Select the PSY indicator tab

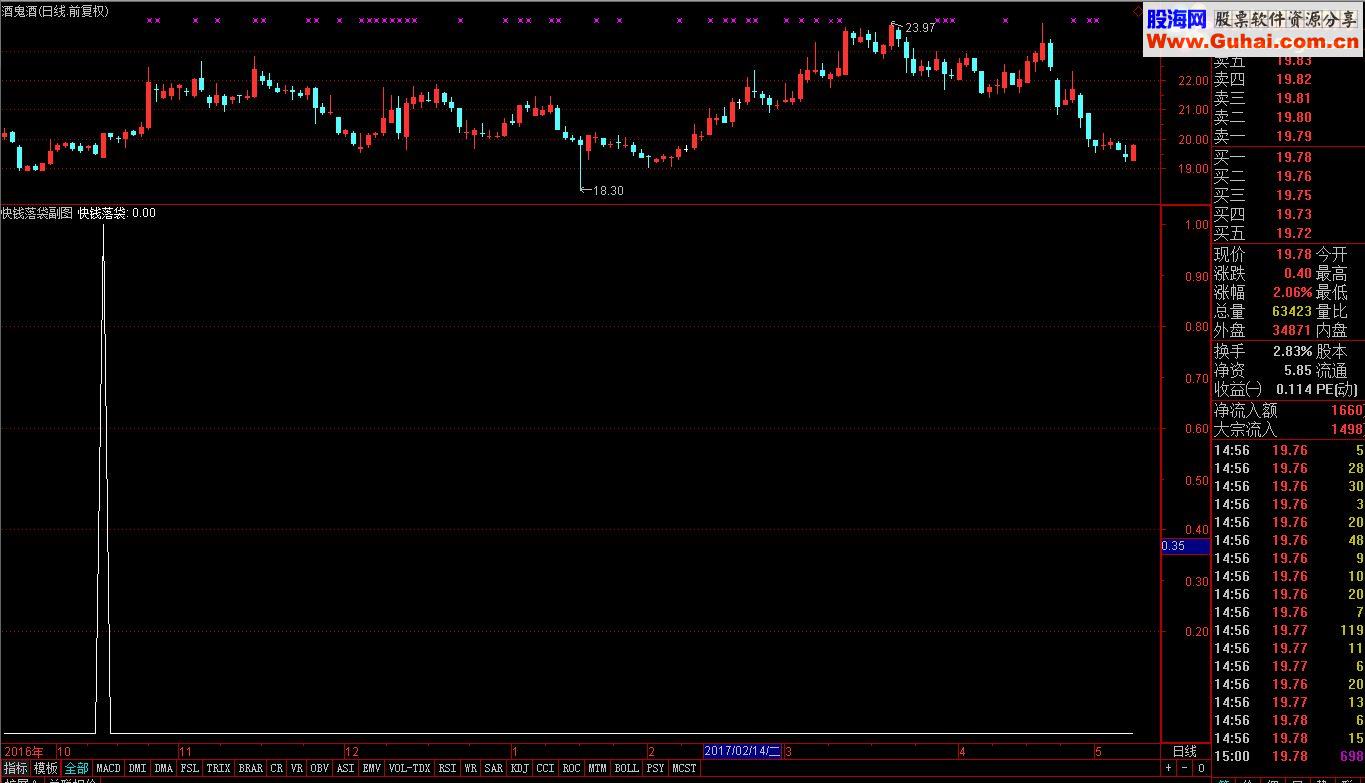tap(655, 768)
